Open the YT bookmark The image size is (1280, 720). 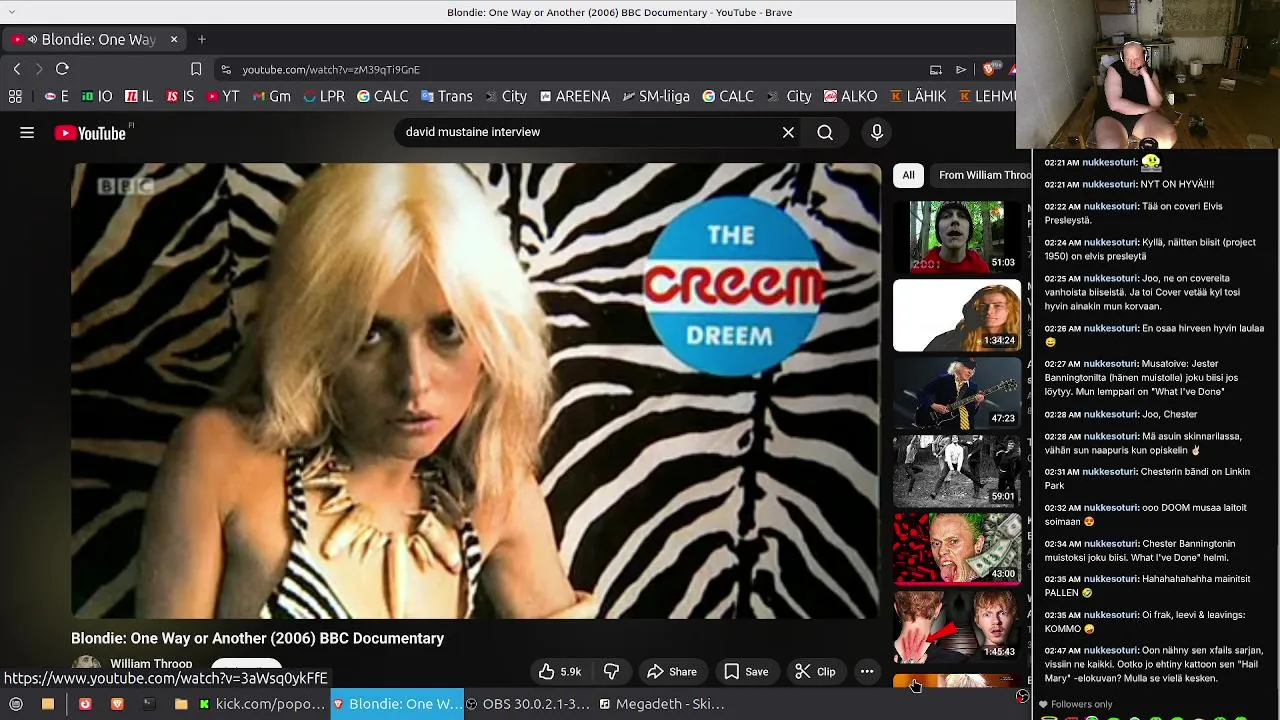tap(223, 96)
